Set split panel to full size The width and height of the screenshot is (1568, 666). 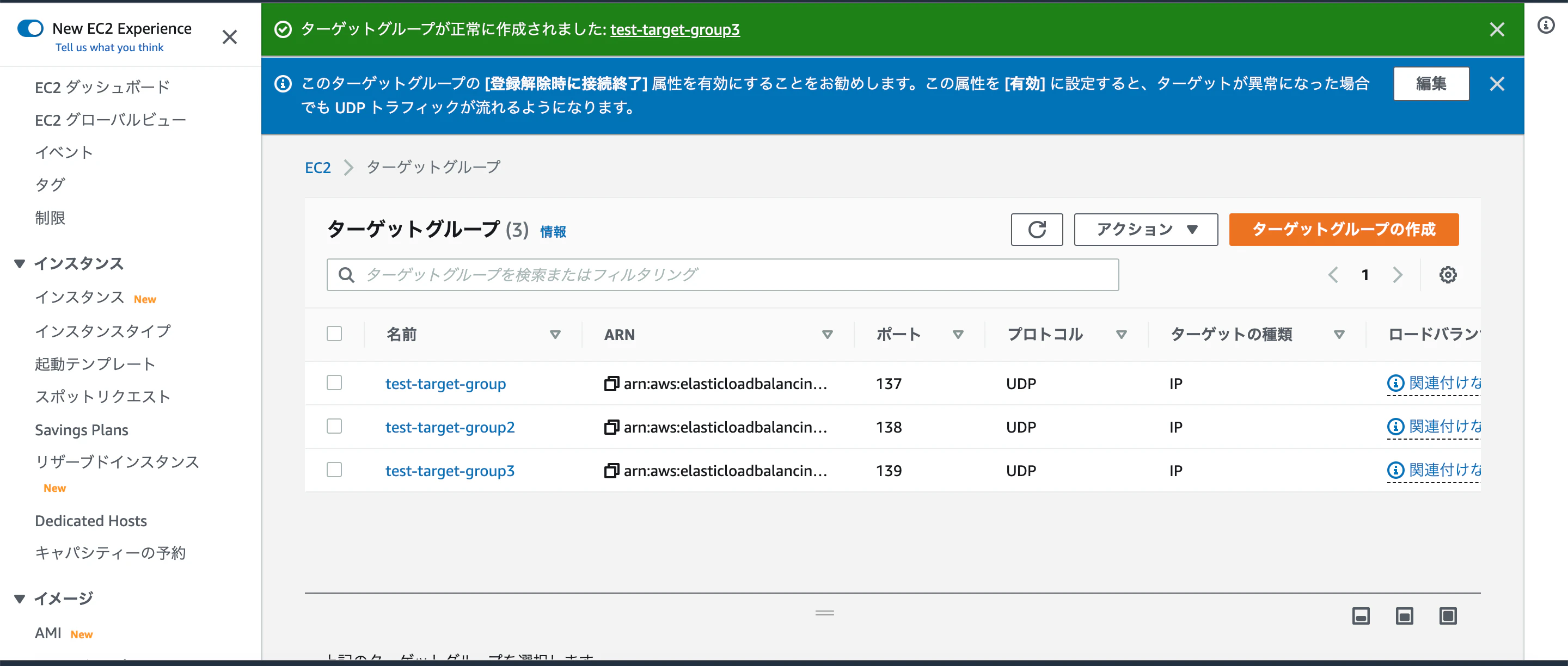(x=1448, y=616)
